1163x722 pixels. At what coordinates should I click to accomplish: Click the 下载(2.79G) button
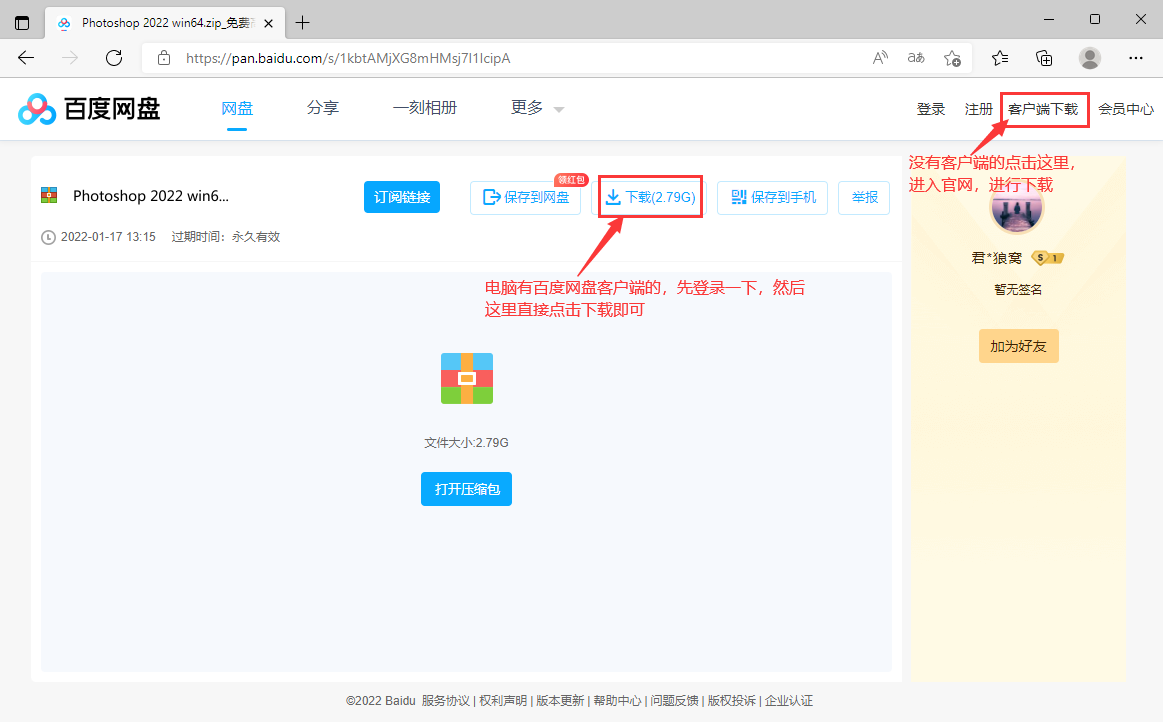(x=651, y=197)
